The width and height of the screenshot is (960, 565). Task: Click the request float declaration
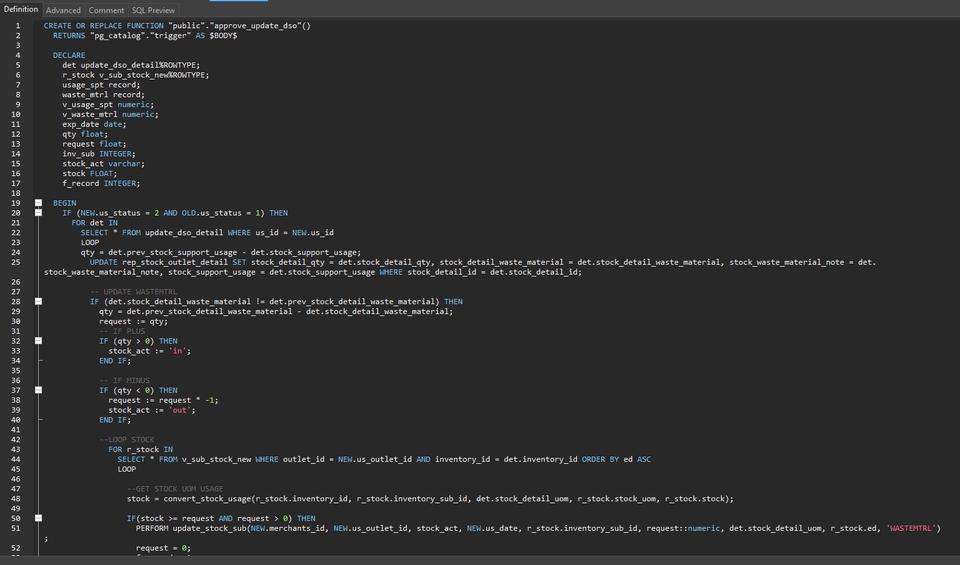[x=94, y=144]
